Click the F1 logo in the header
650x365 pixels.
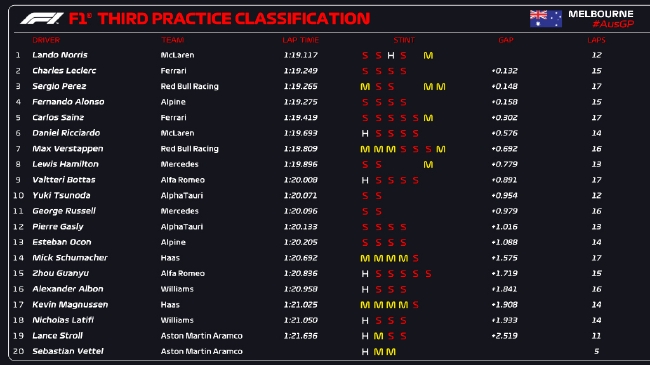[41, 18]
